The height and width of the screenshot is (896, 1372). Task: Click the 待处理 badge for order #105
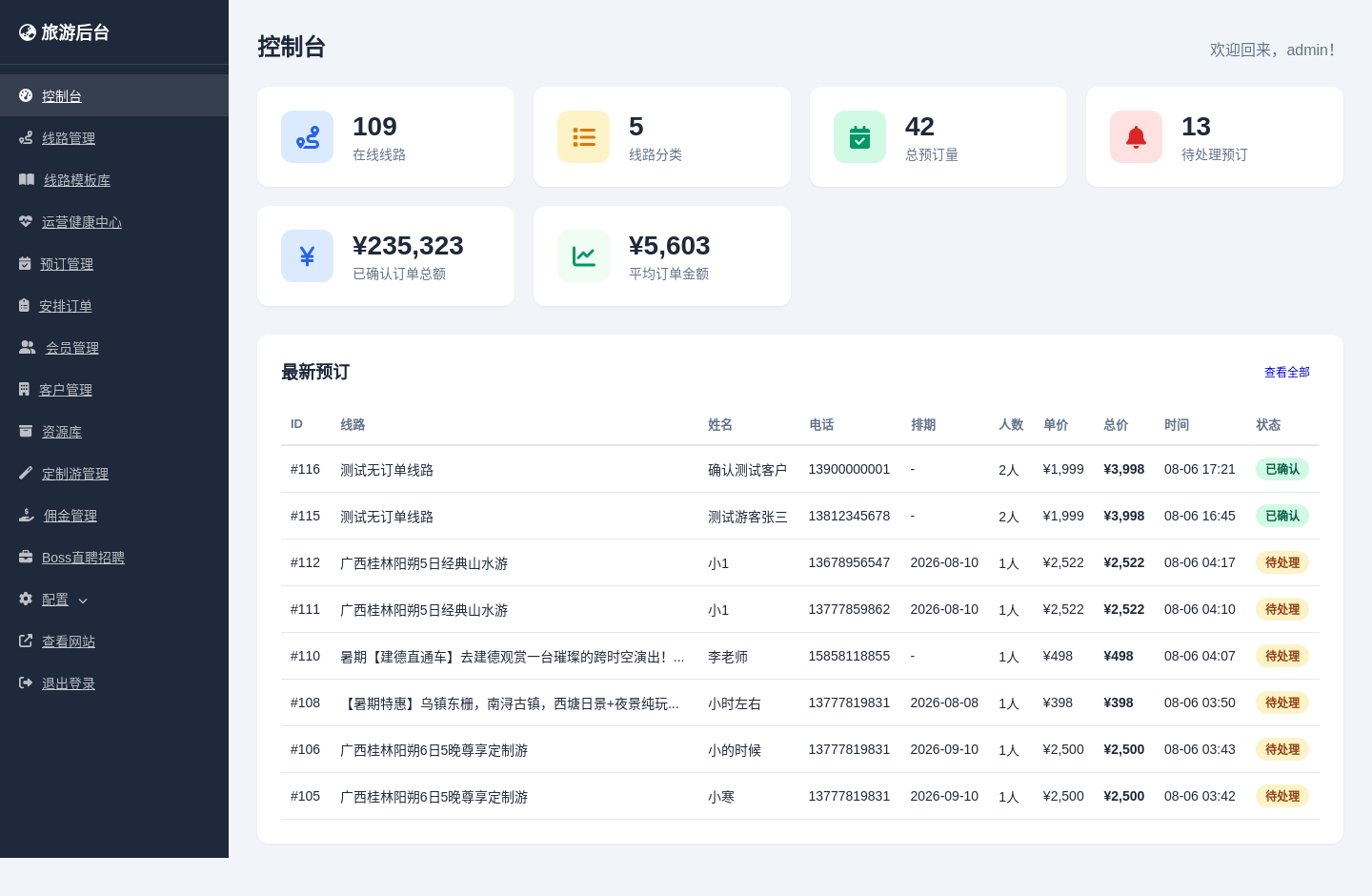coord(1282,796)
